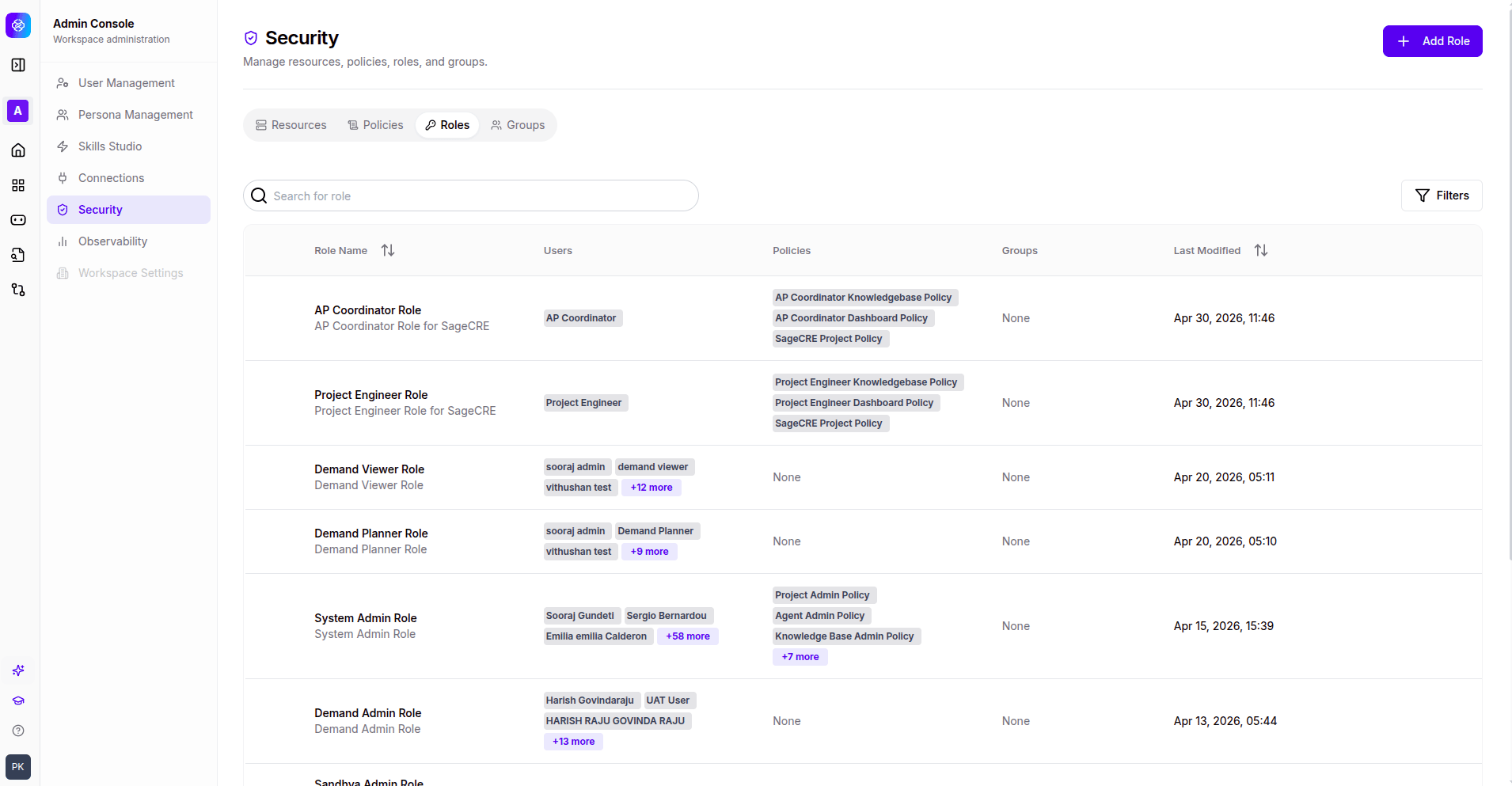Screen dimensions: 1512x786
Task: Open Observability in the sidebar
Action: pyautogui.click(x=128, y=241)
